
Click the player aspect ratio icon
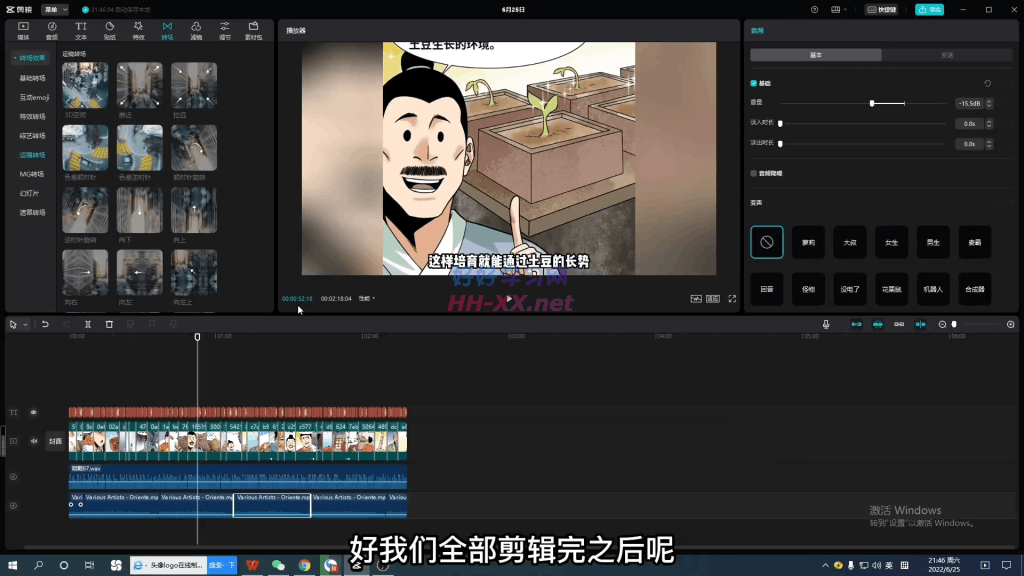[x=713, y=298]
